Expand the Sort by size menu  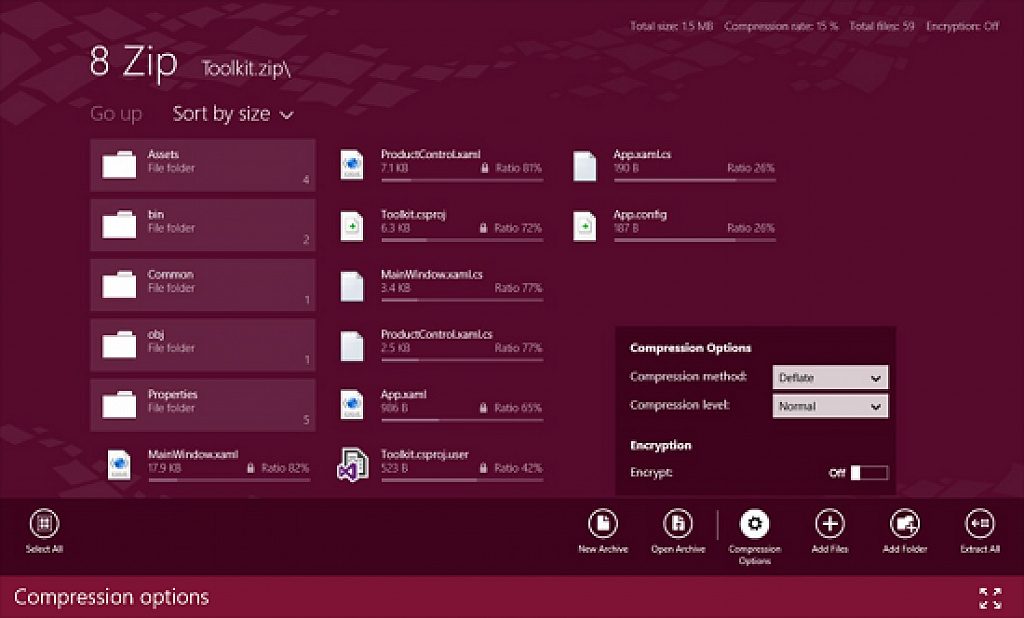232,114
